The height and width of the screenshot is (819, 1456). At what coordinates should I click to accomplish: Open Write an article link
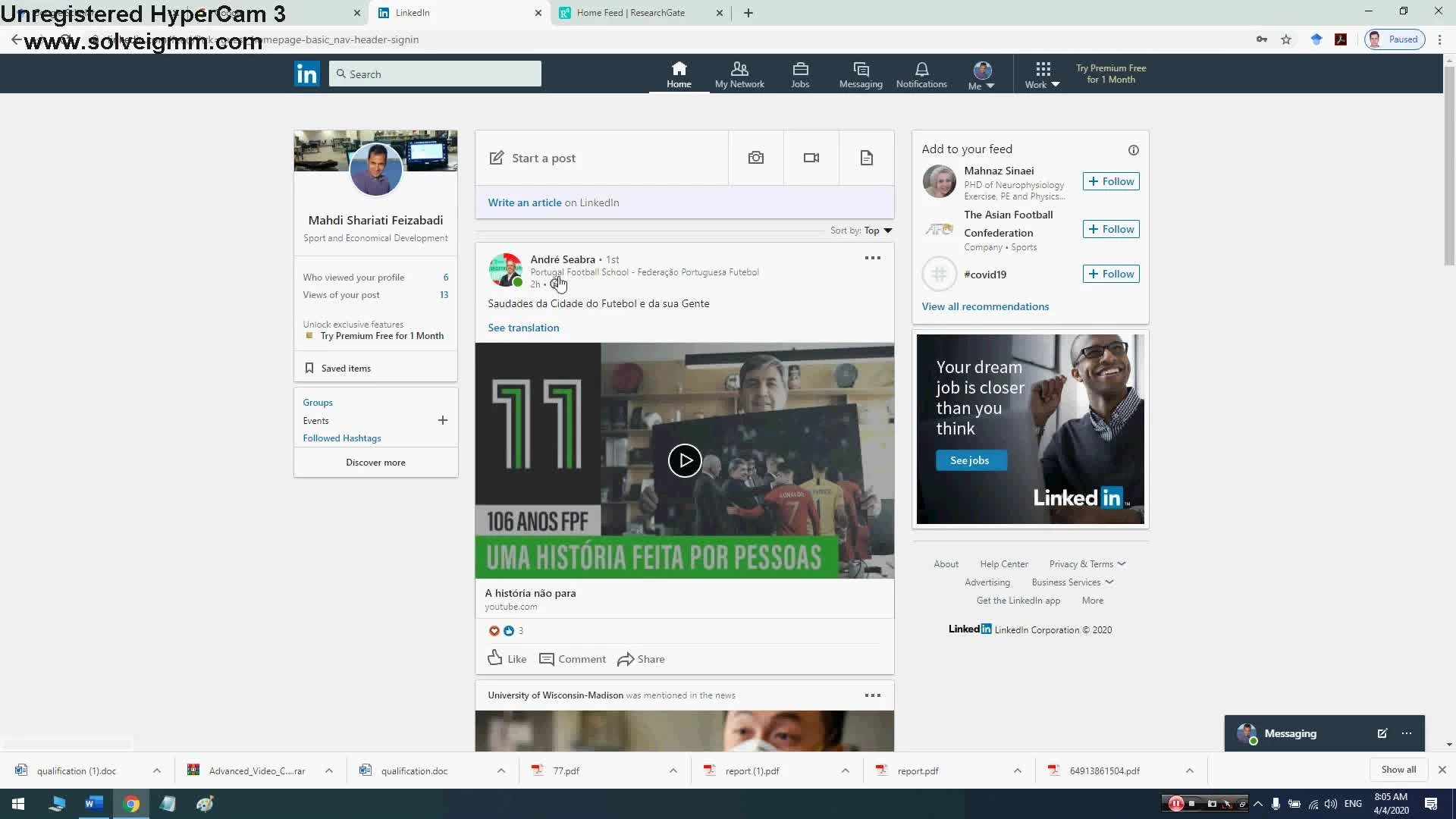525,202
